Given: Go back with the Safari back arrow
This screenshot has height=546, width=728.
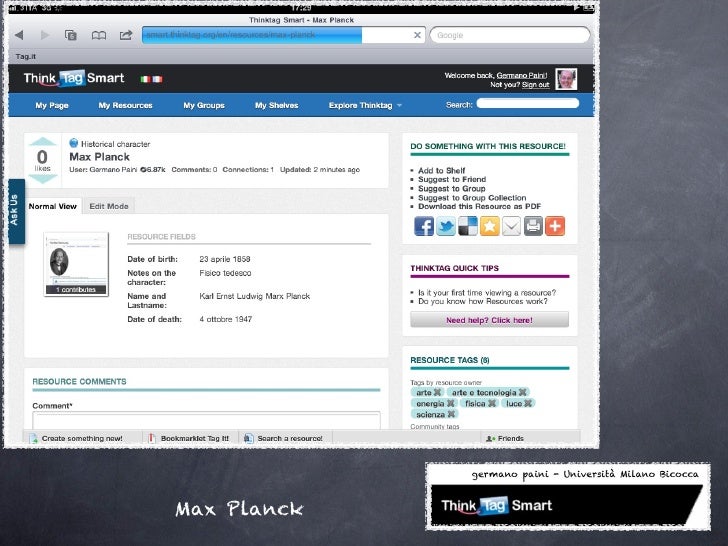Looking at the screenshot, I should pyautogui.click(x=19, y=35).
